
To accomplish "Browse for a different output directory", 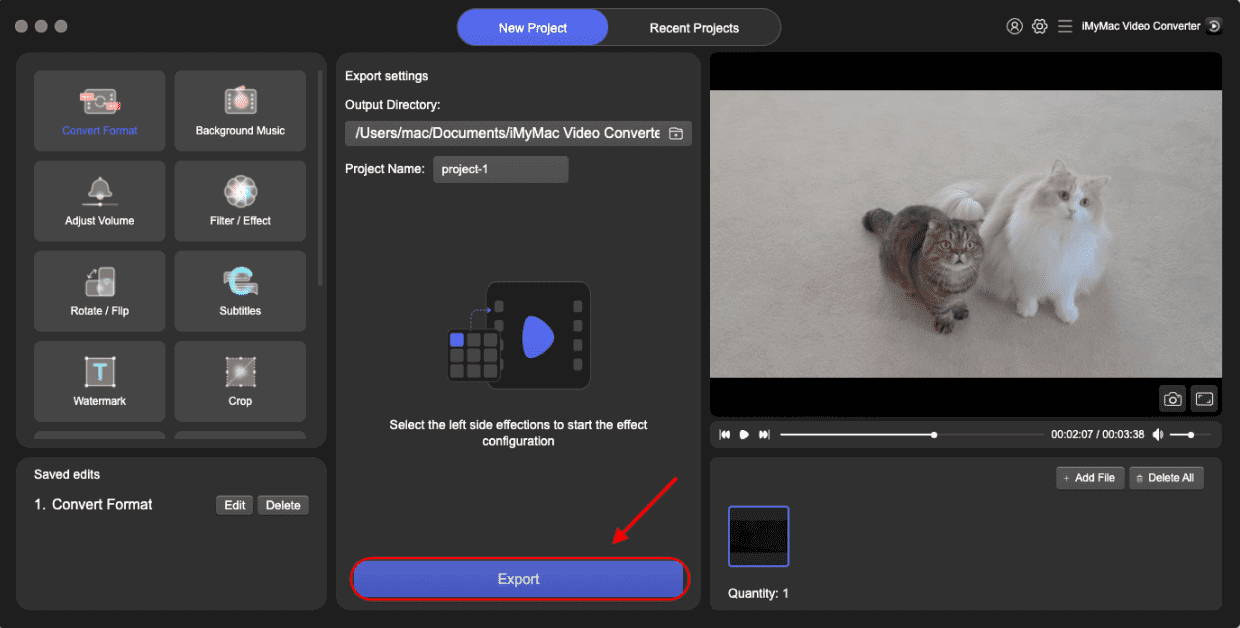I will click(x=675, y=133).
